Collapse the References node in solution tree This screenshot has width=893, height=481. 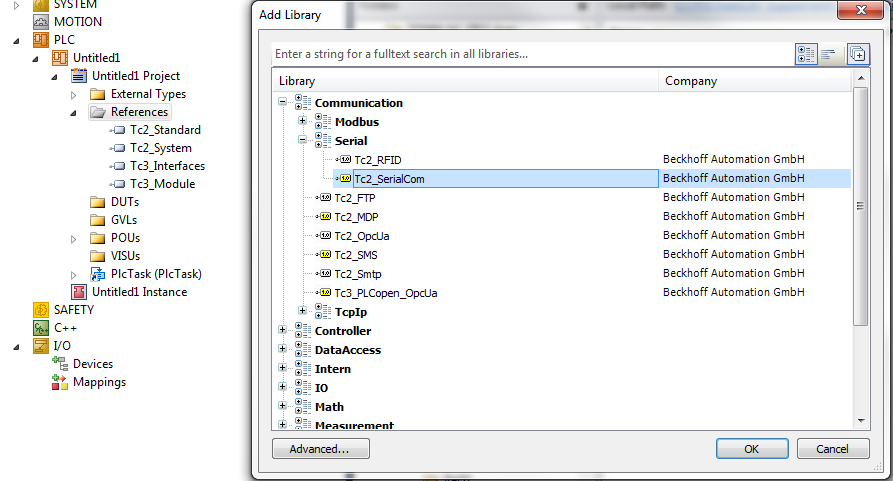pyautogui.click(x=73, y=113)
